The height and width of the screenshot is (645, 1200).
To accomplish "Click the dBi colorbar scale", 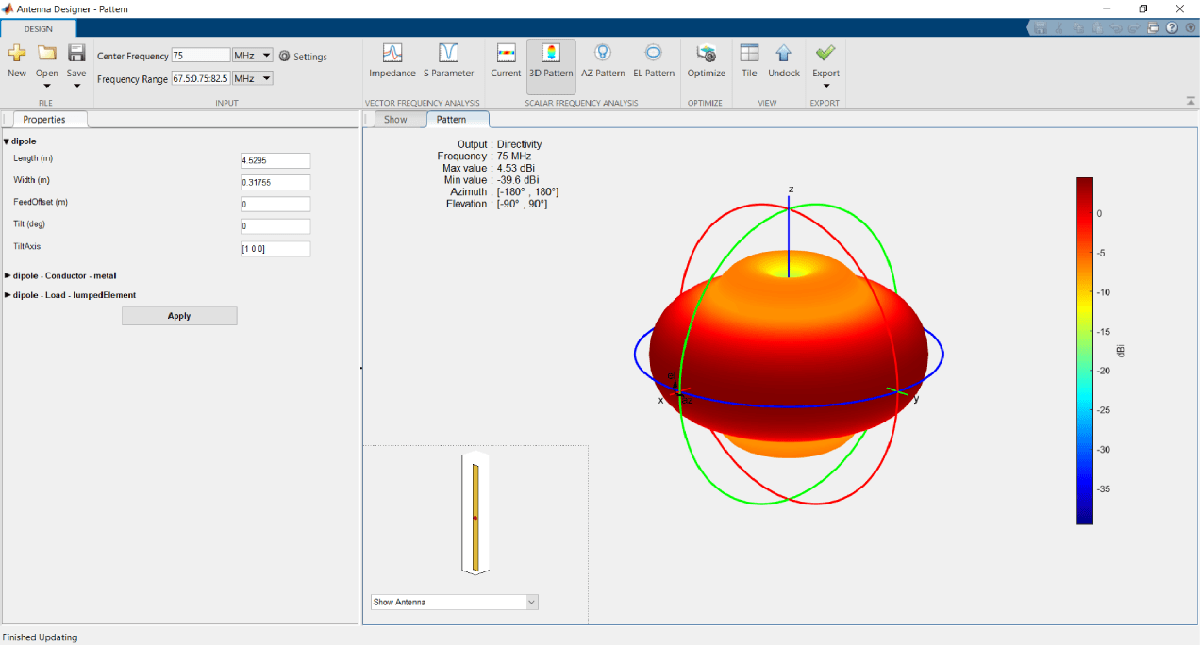I will (1085, 350).
